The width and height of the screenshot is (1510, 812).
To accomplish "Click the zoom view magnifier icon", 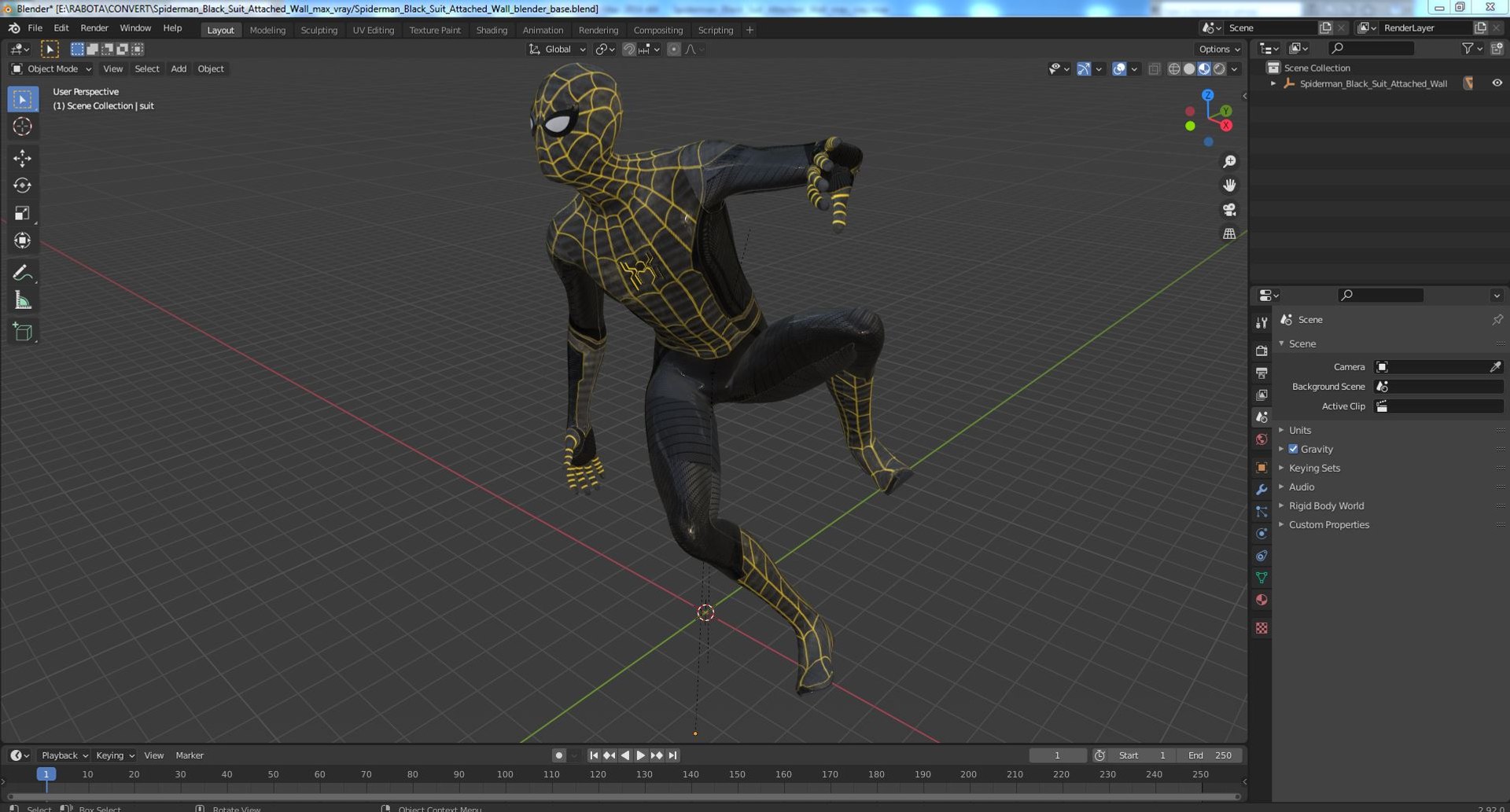I will click(x=1229, y=161).
